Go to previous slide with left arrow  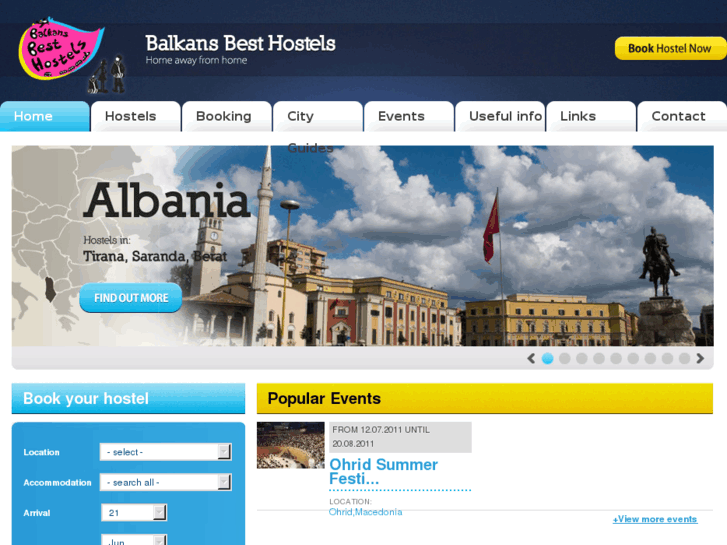531,359
